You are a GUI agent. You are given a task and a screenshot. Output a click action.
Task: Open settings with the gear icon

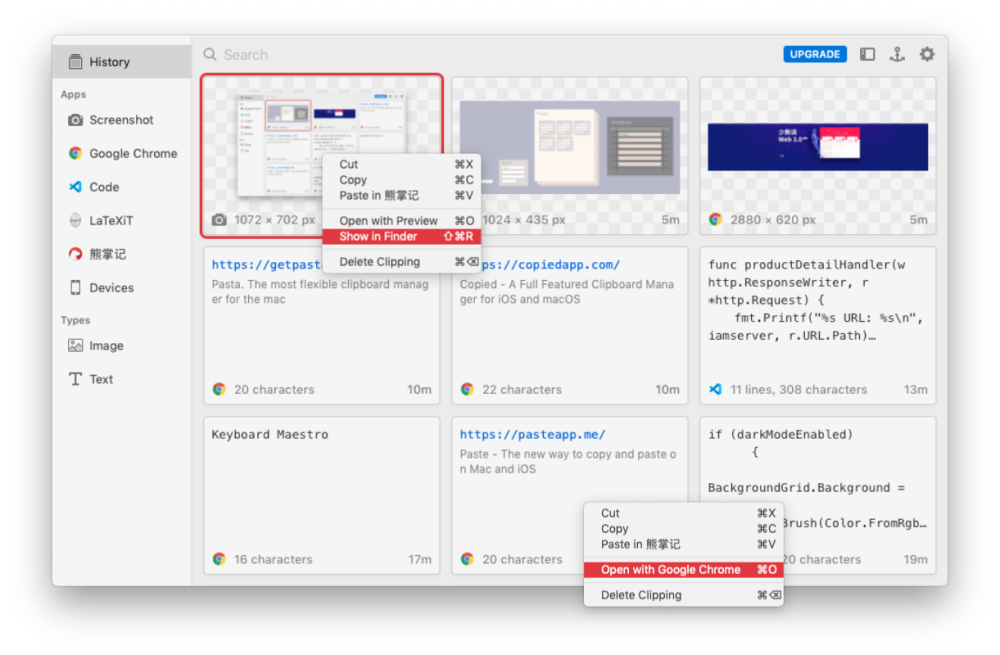point(927,54)
